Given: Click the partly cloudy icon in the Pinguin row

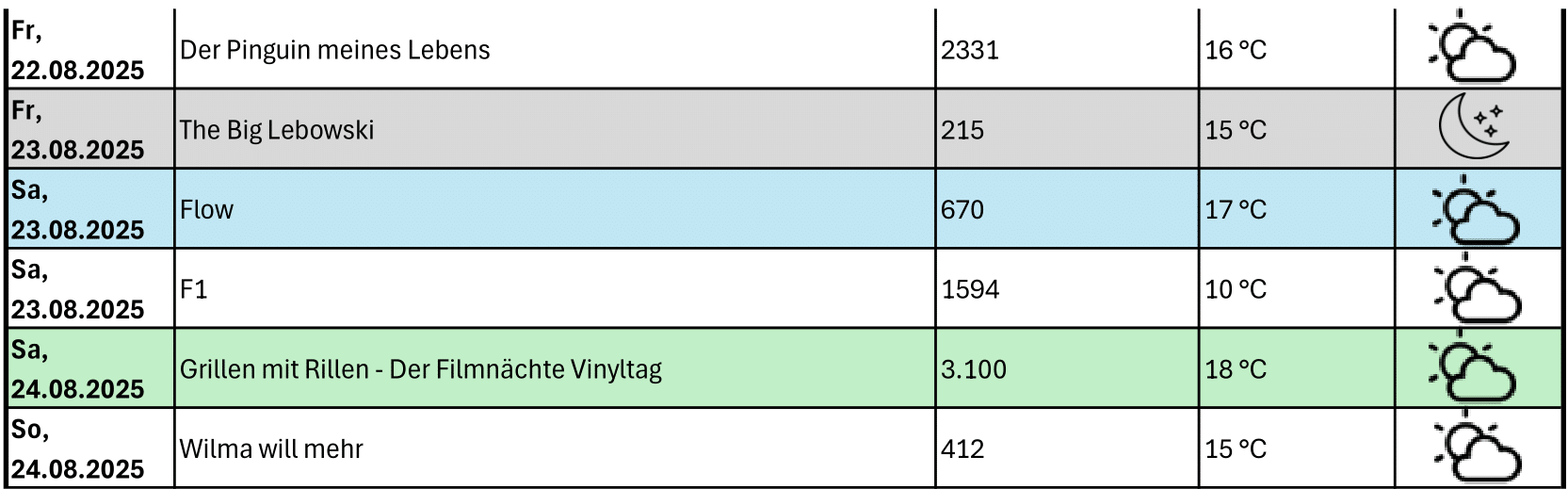Looking at the screenshot, I should click(1472, 46).
